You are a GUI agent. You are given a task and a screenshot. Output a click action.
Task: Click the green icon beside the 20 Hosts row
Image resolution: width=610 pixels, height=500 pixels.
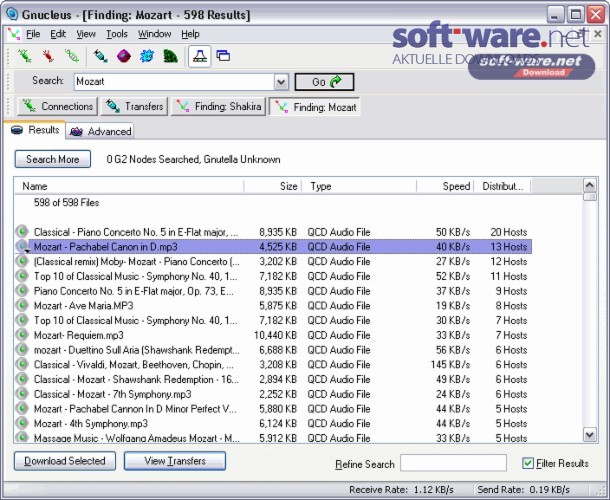tap(22, 232)
